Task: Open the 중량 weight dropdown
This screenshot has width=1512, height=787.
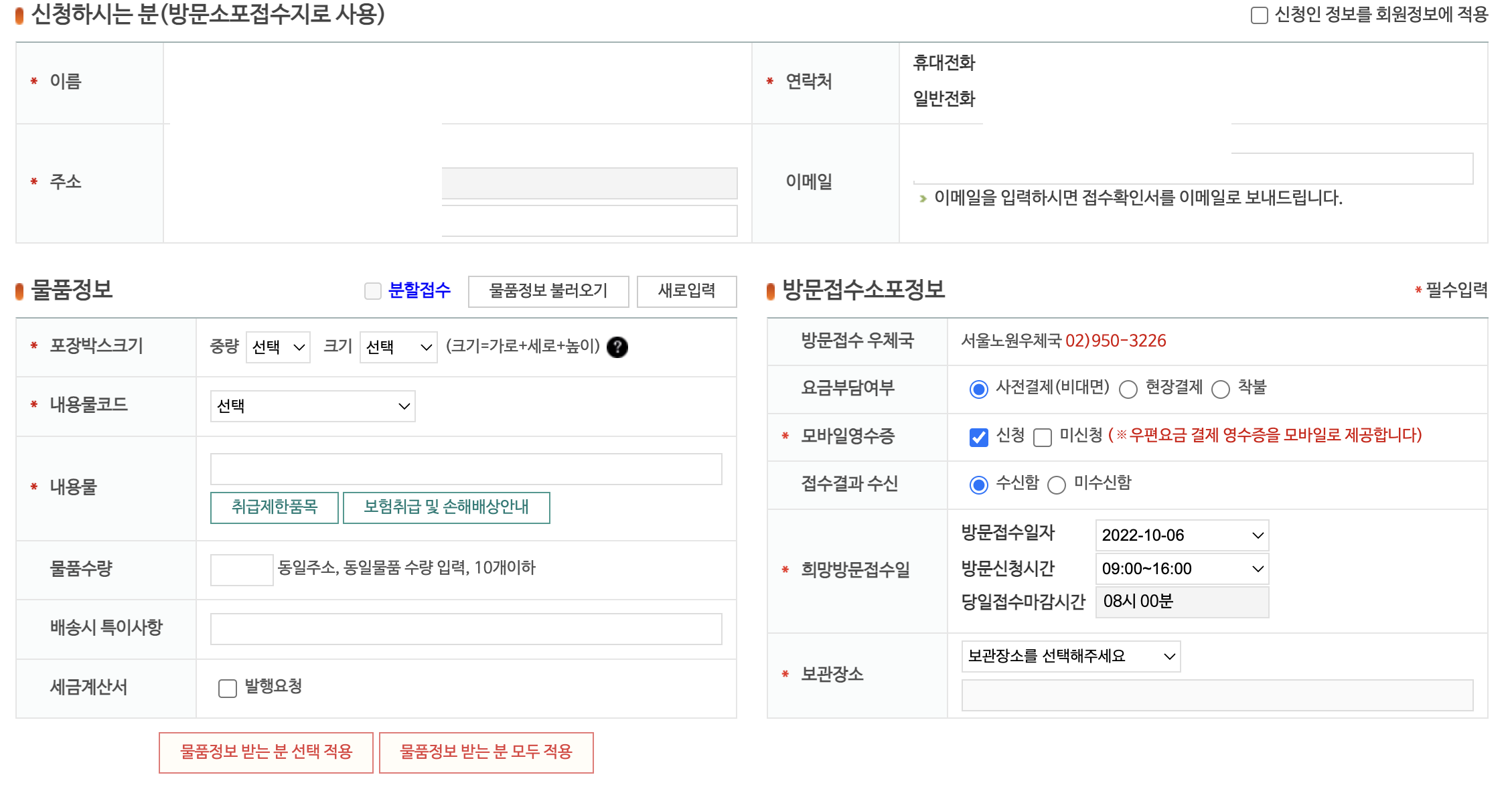Action: tap(278, 347)
